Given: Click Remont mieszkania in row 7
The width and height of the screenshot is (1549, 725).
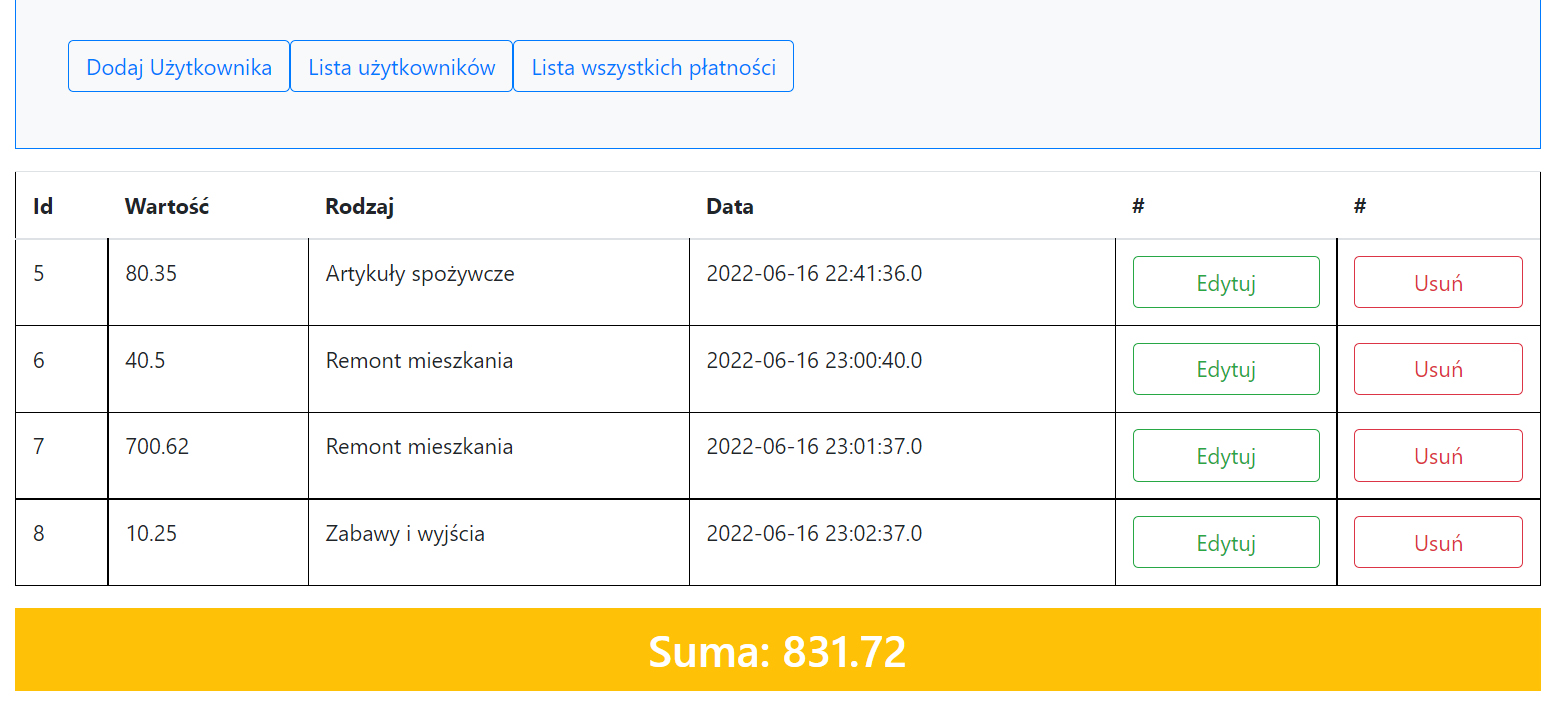Looking at the screenshot, I should point(419,446).
